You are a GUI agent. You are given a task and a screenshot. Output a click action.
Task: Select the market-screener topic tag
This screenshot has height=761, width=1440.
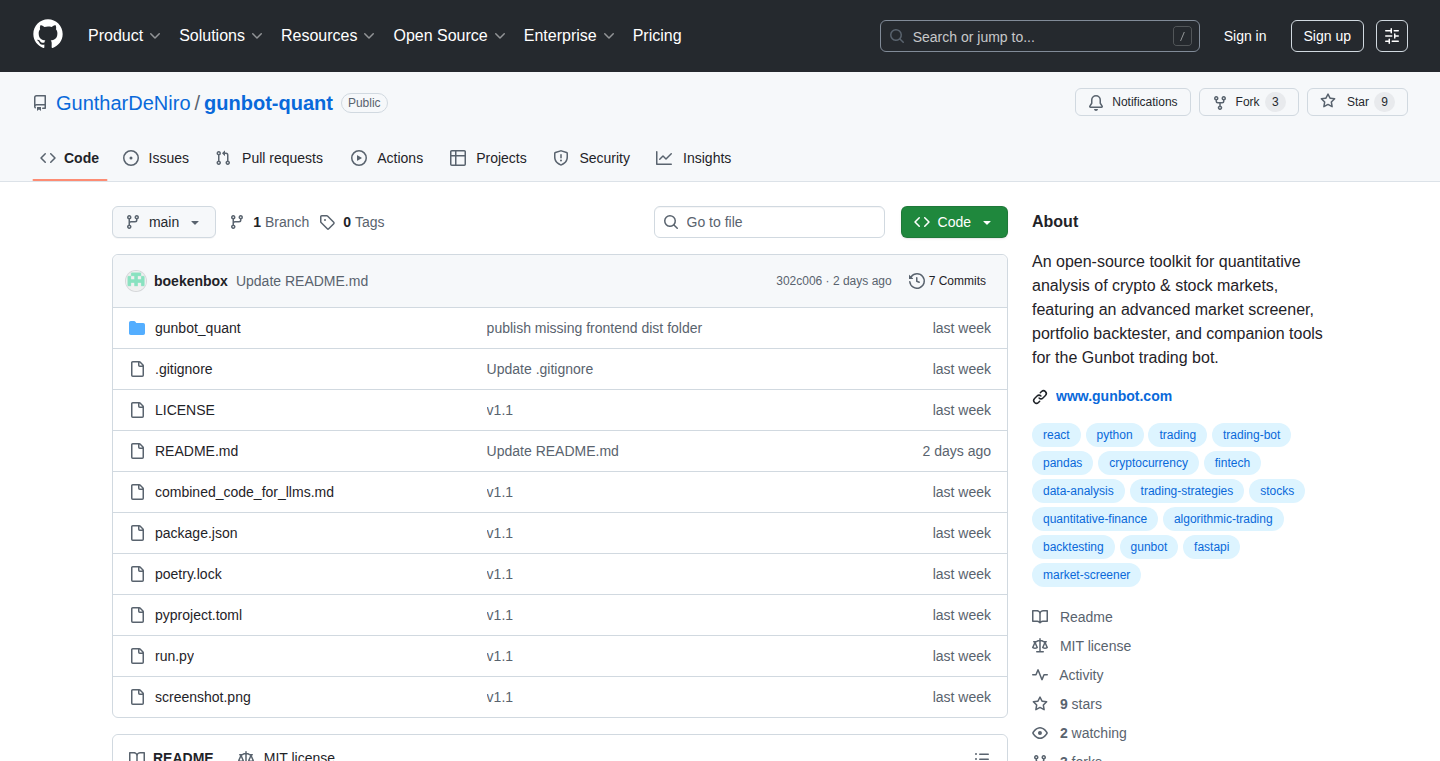pos(1086,575)
